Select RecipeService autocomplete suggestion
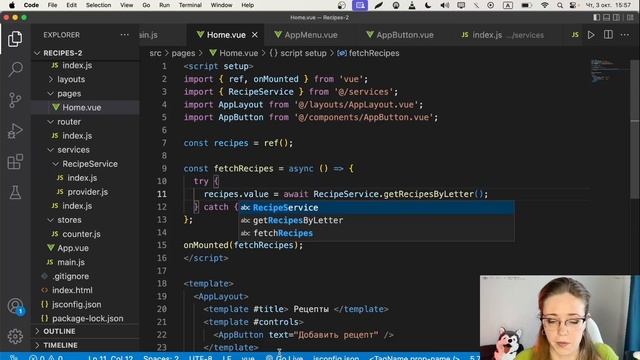This screenshot has height=360, width=640. point(376,208)
